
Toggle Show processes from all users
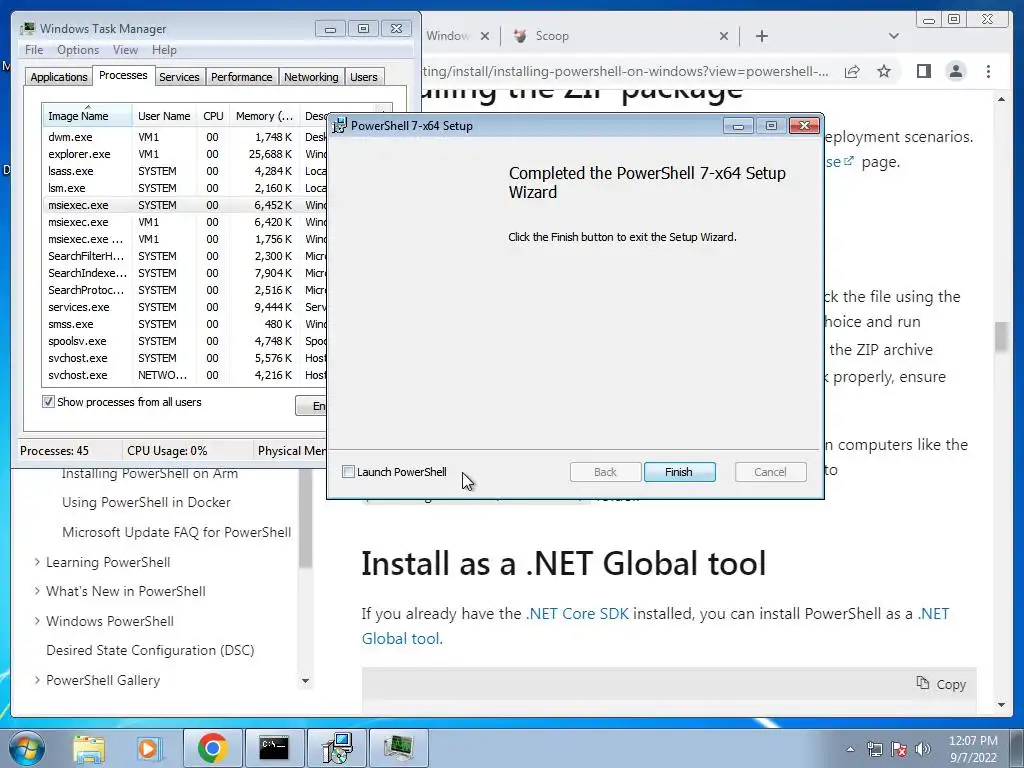click(48, 402)
